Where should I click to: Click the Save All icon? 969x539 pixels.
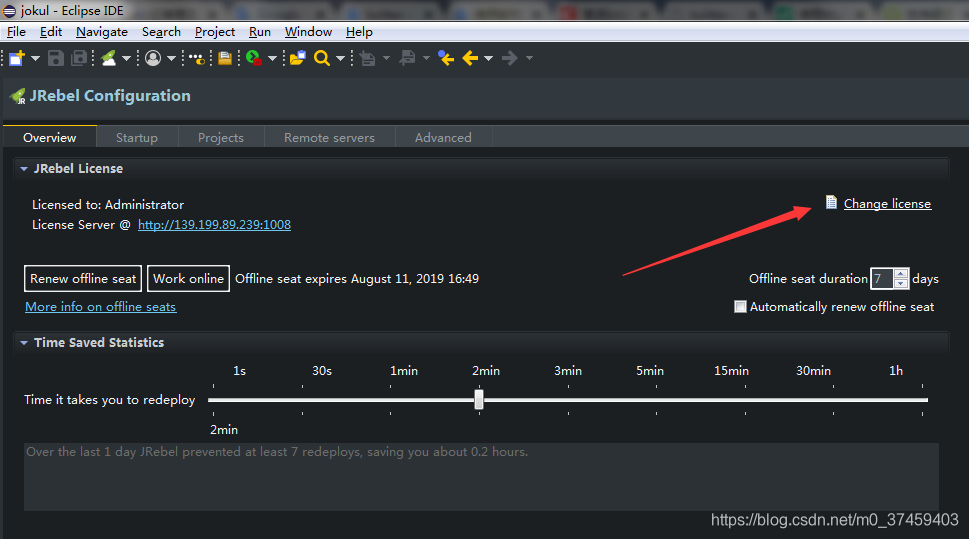pyautogui.click(x=80, y=58)
